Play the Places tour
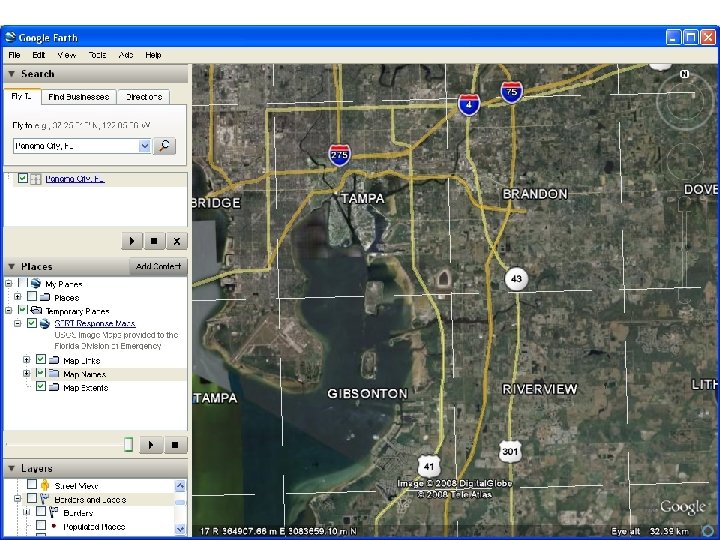The width and height of the screenshot is (720, 540). [x=151, y=444]
